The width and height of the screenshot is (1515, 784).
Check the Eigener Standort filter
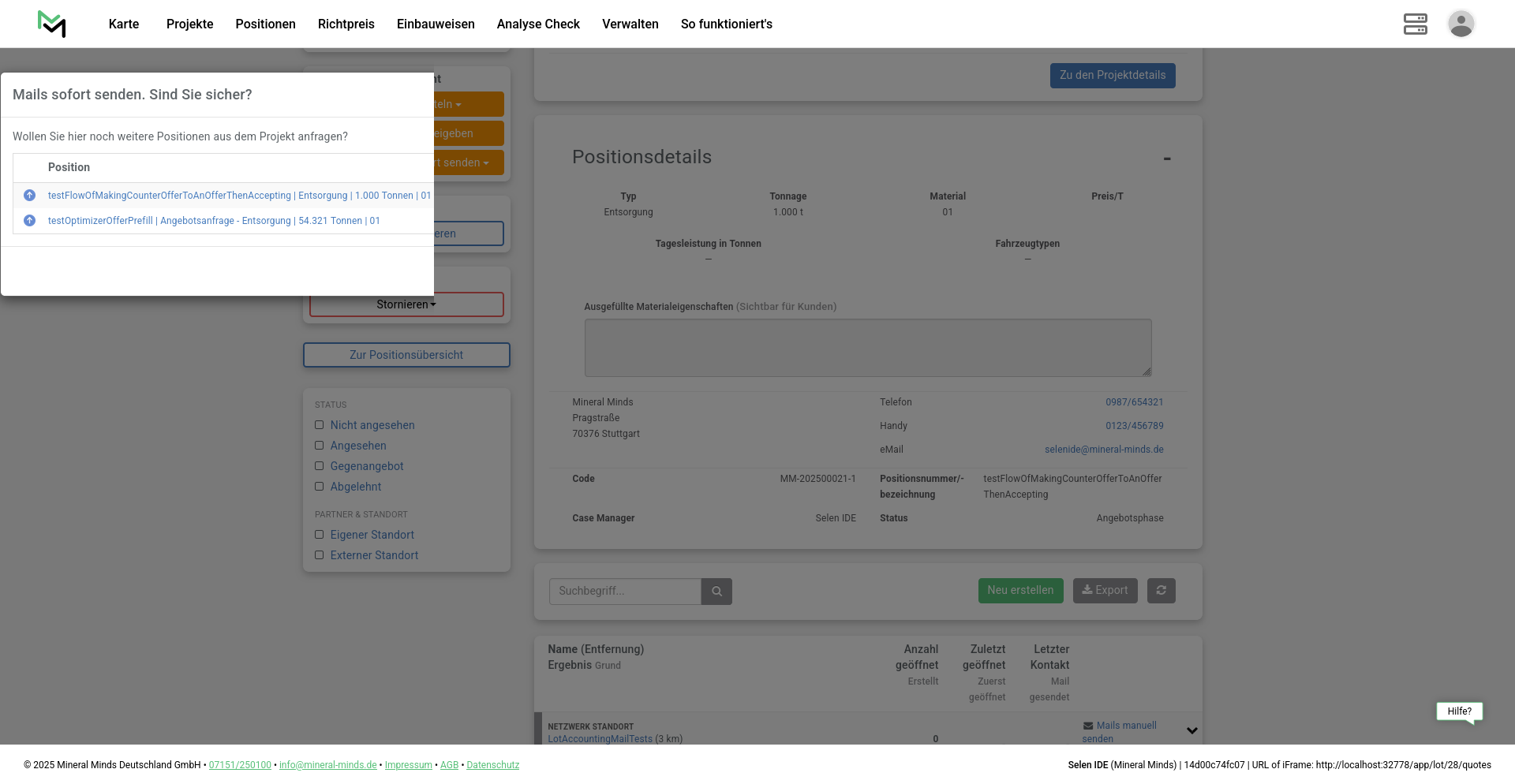pyautogui.click(x=320, y=535)
